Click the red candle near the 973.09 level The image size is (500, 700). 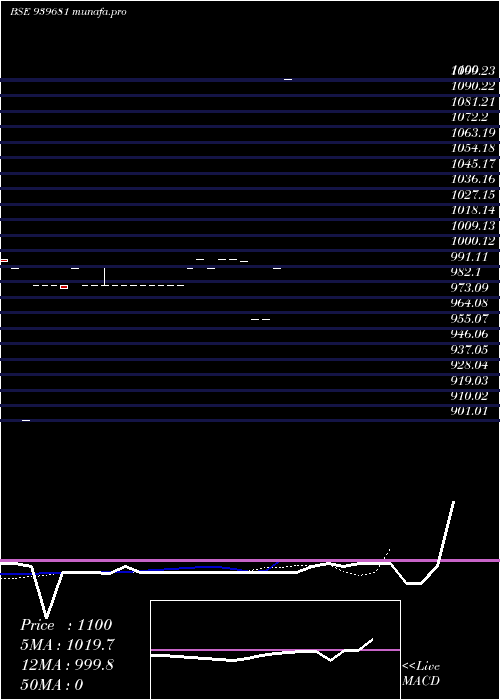click(x=64, y=287)
